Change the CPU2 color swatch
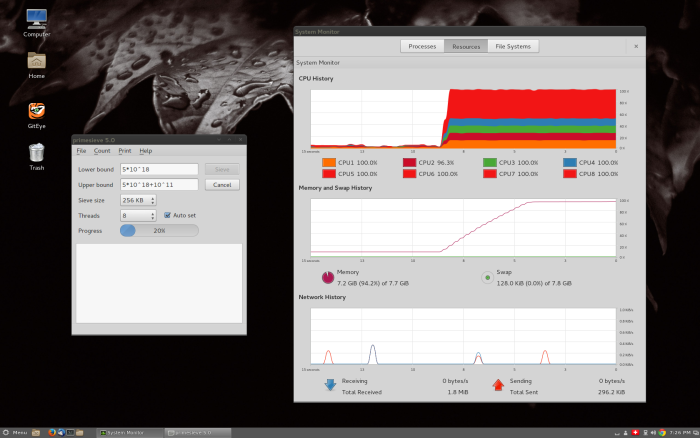 pos(409,163)
